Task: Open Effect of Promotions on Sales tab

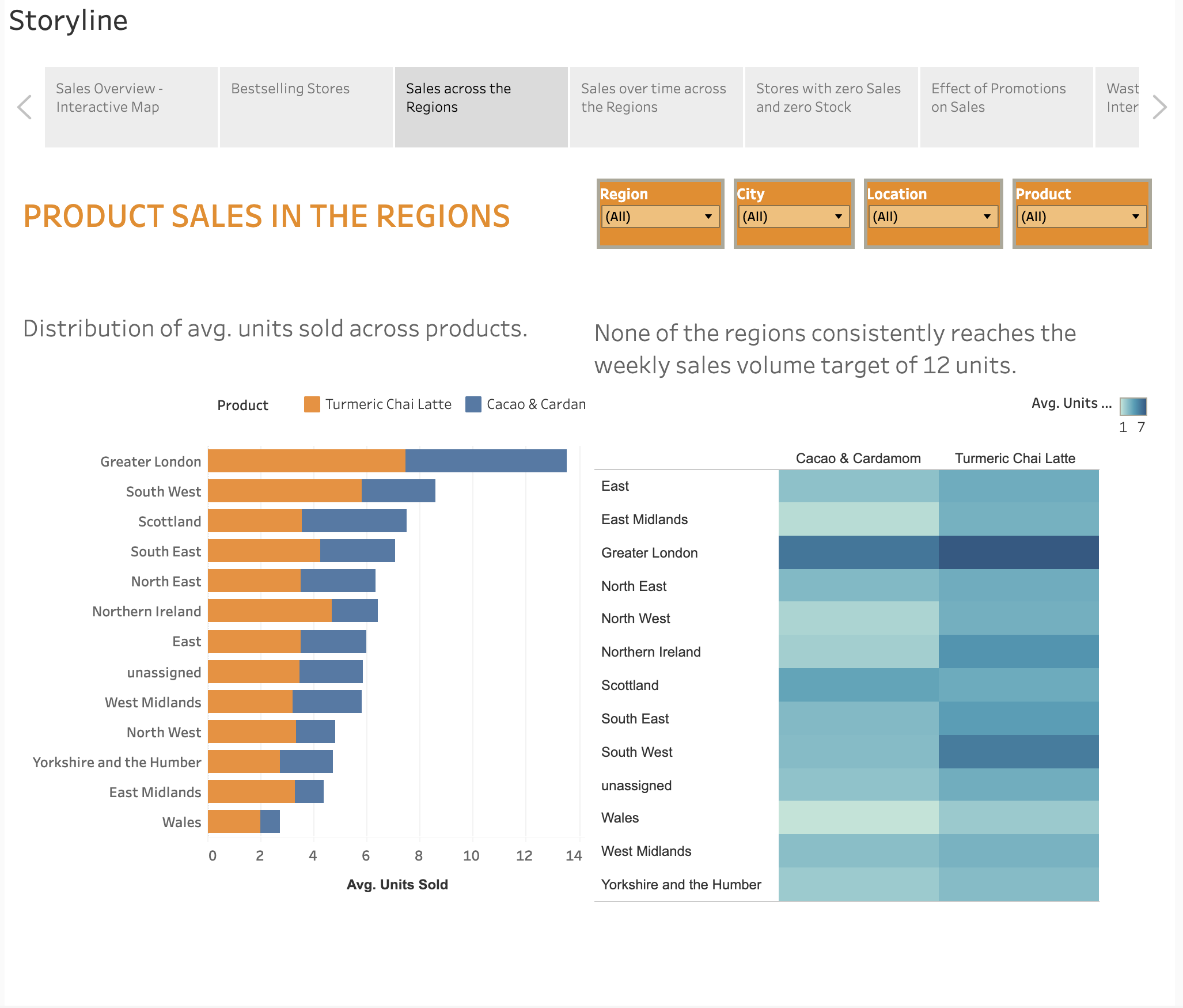Action: (1006, 107)
